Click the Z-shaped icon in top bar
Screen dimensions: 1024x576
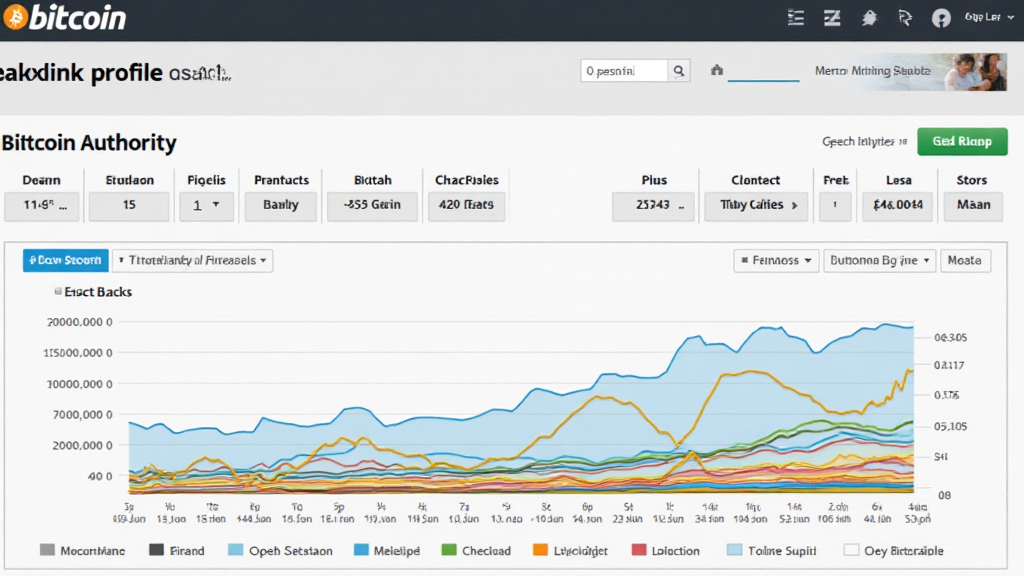click(x=831, y=18)
